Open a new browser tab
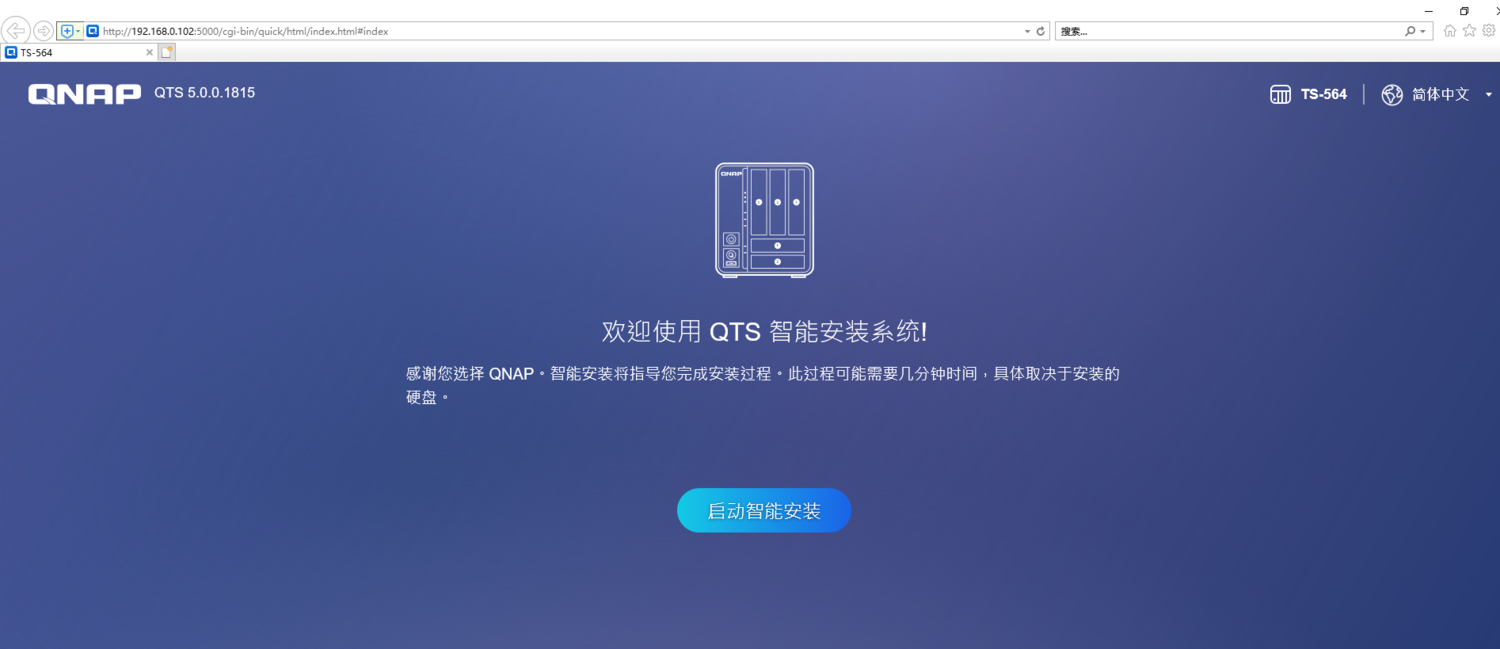Viewport: 1500px width, 649px height. tap(167, 52)
